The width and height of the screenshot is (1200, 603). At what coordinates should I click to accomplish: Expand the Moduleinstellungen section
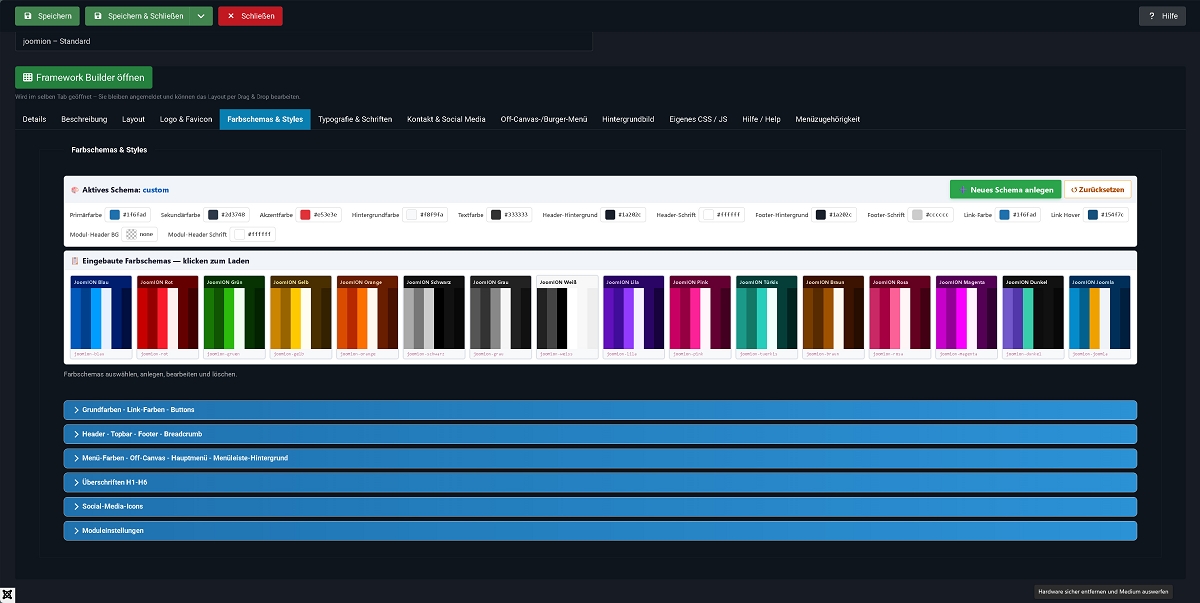pyautogui.click(x=600, y=531)
